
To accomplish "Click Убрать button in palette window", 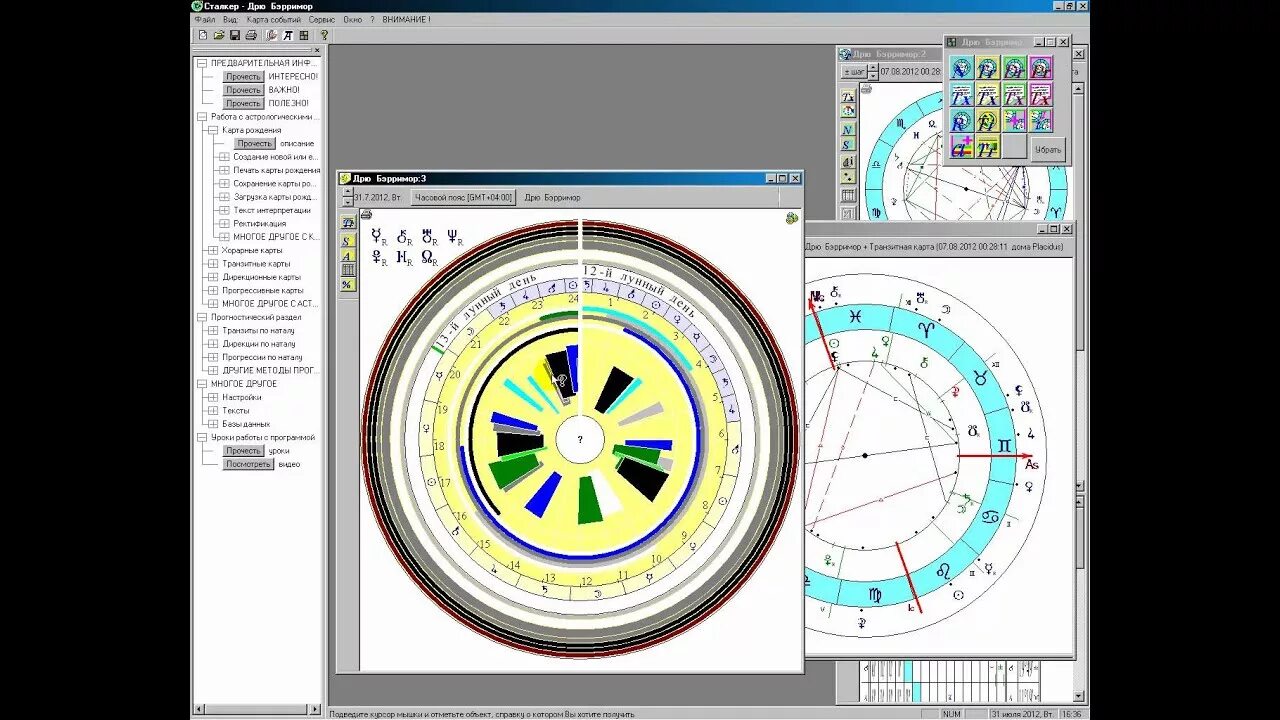I will (1047, 149).
